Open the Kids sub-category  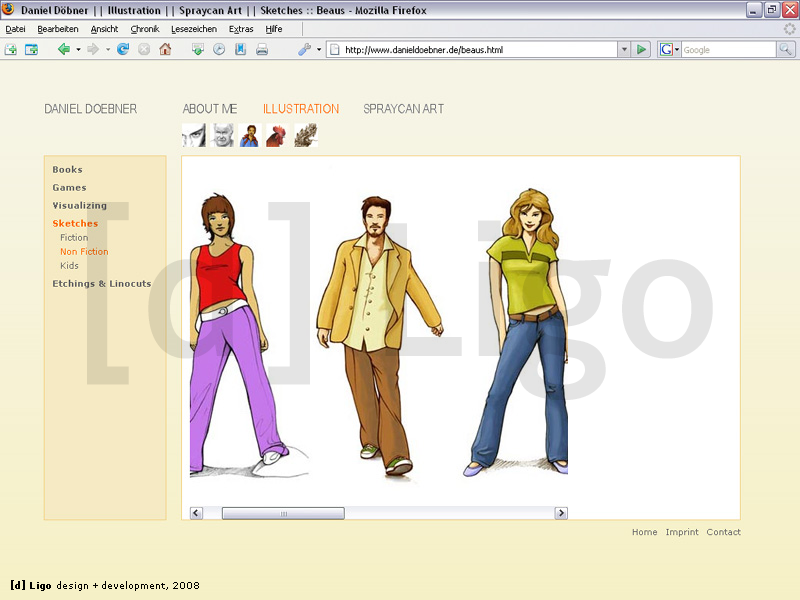point(69,265)
